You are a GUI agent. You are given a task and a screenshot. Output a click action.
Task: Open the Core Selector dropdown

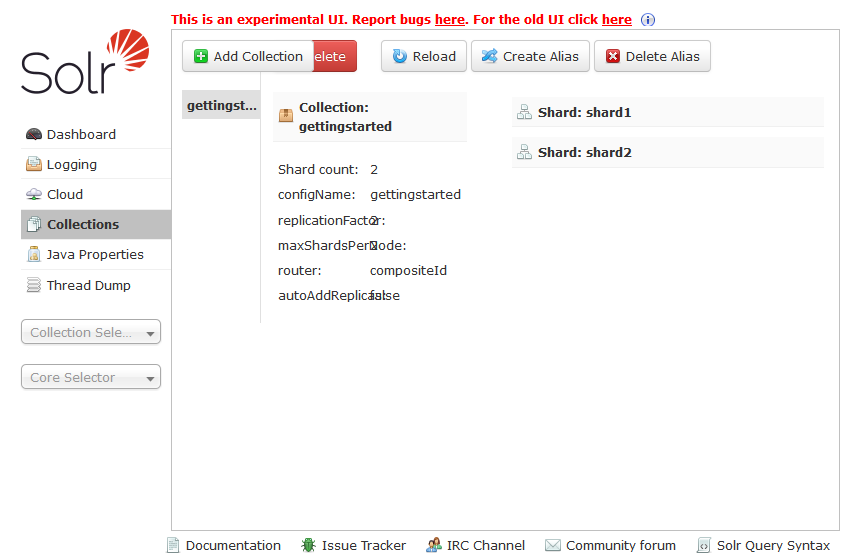point(91,377)
